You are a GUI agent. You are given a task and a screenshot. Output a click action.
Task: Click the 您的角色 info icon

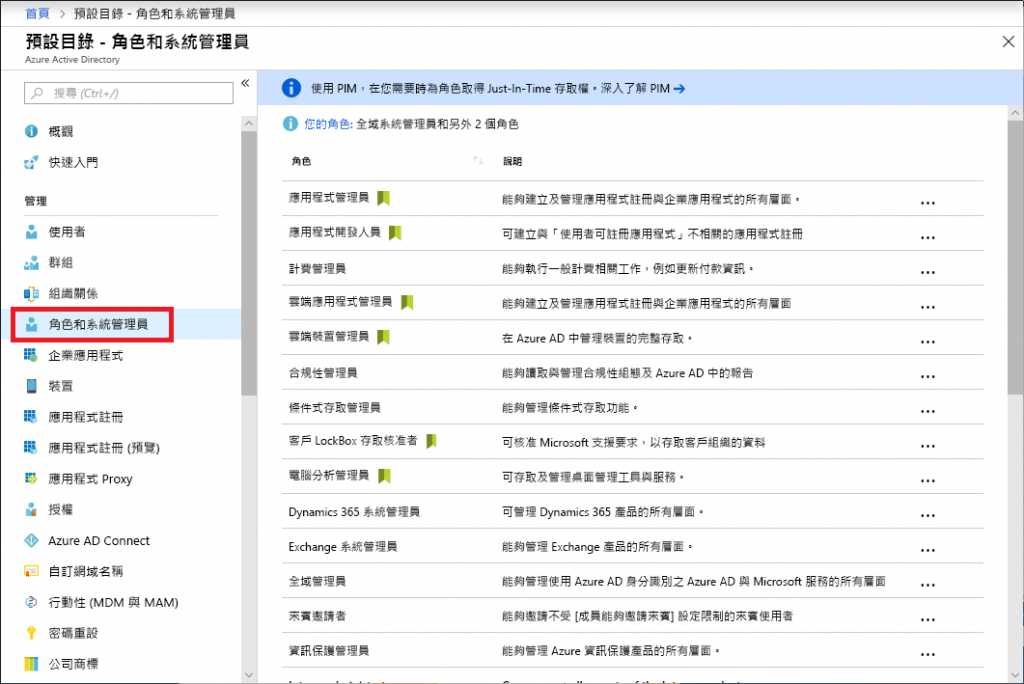click(x=291, y=123)
